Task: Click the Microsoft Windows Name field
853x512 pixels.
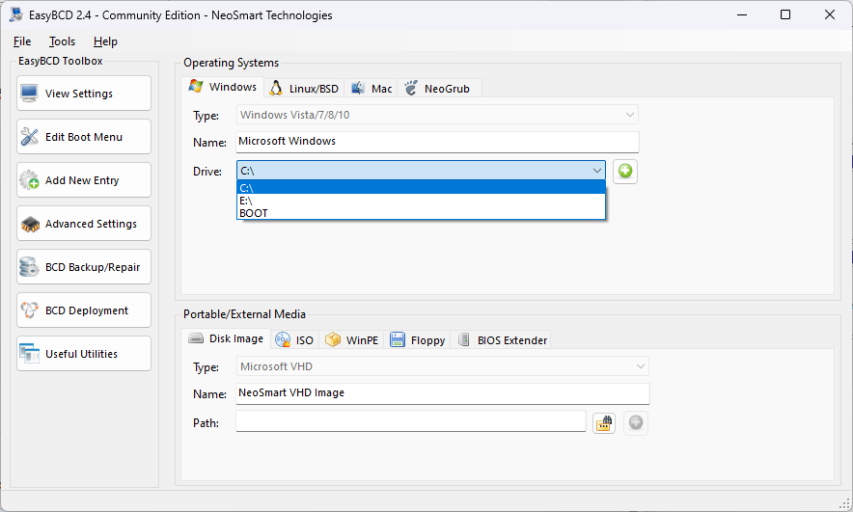Action: coord(437,141)
